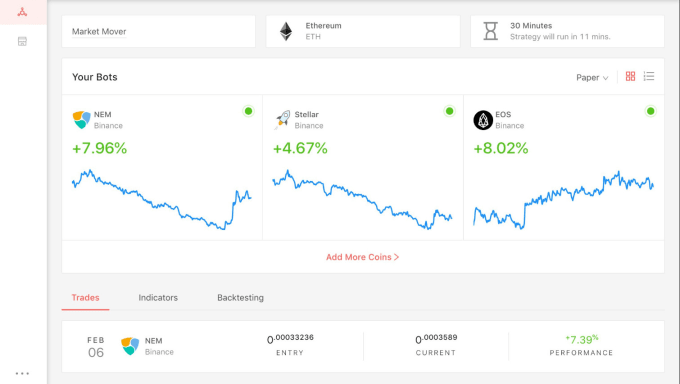Select the Backtesting tab

(x=240, y=298)
